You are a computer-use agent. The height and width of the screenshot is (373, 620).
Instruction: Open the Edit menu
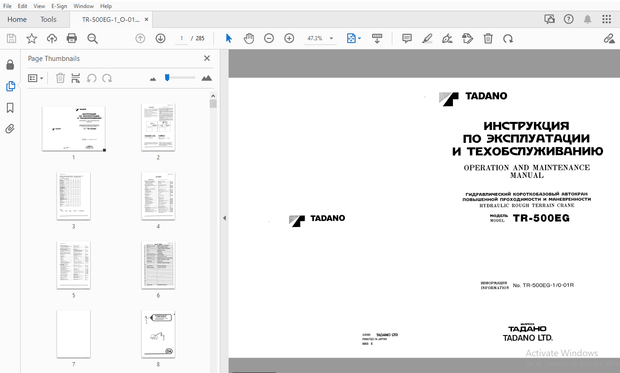(22, 6)
